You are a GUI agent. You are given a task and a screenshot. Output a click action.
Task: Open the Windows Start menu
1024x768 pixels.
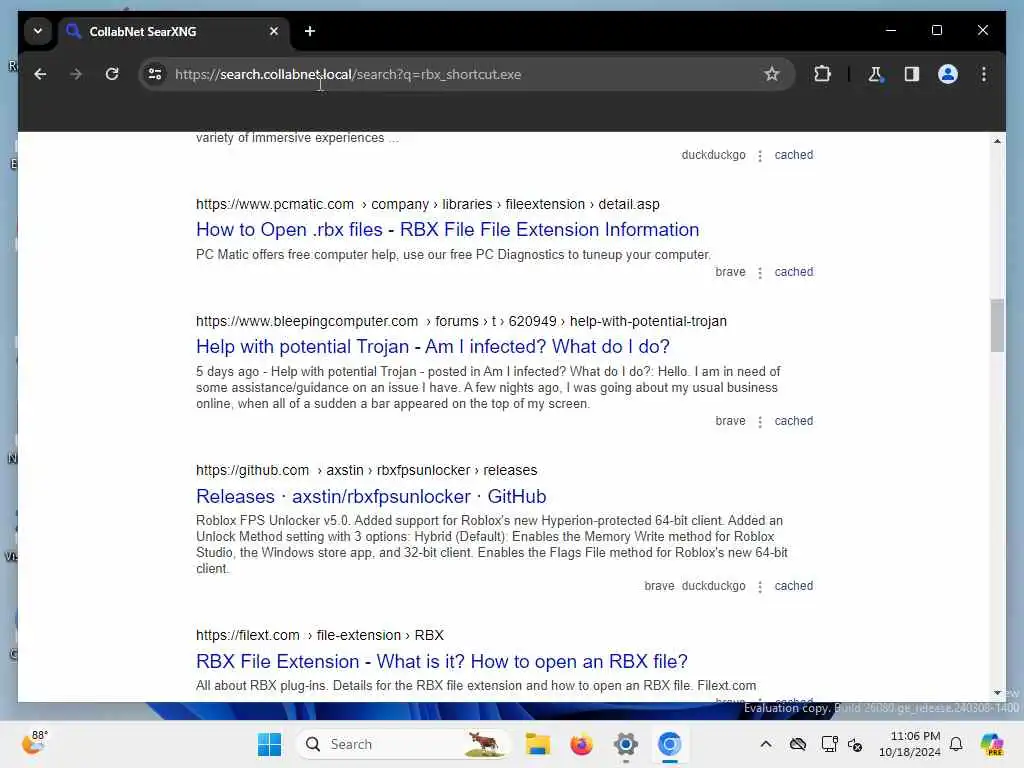pyautogui.click(x=269, y=744)
